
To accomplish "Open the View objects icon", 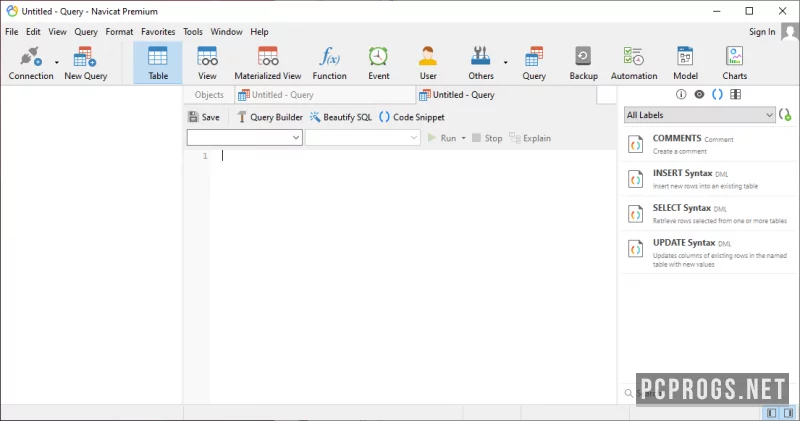I will click(207, 63).
